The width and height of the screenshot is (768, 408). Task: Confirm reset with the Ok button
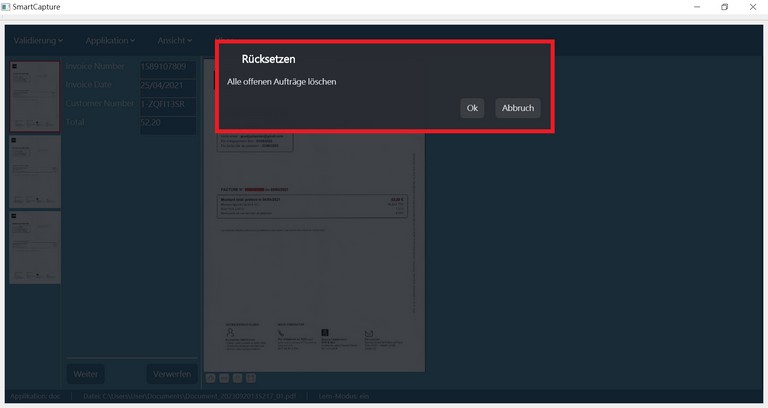pyautogui.click(x=472, y=108)
